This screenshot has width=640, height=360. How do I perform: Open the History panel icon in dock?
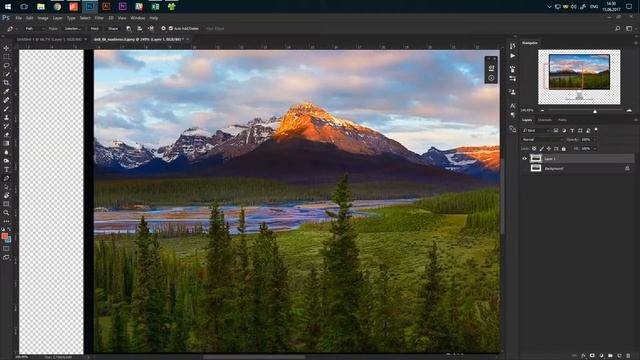click(x=513, y=46)
